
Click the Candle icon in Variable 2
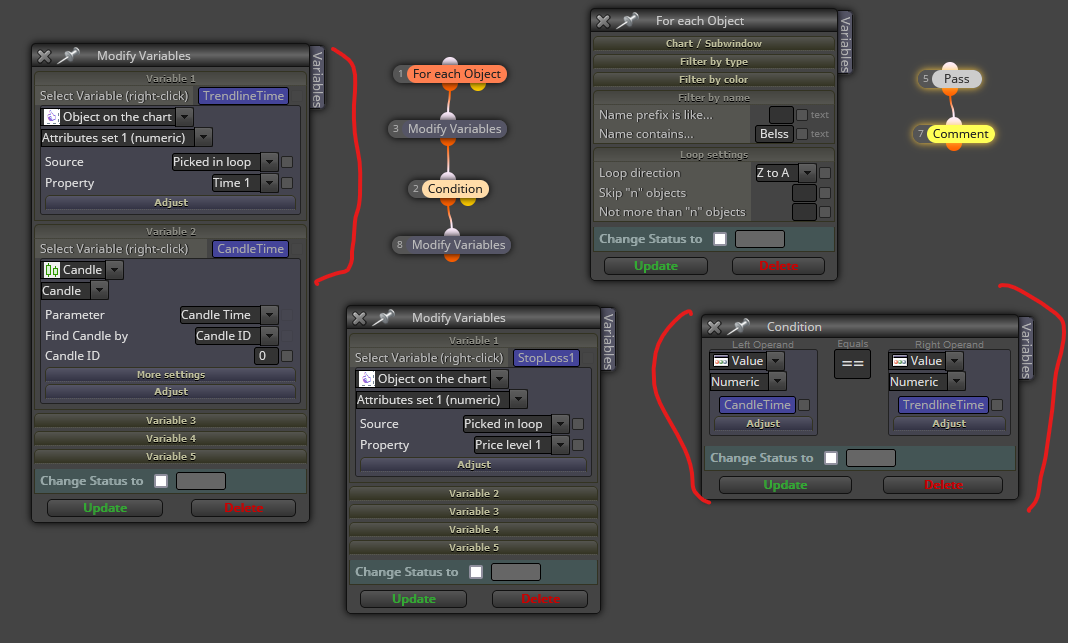click(x=52, y=270)
